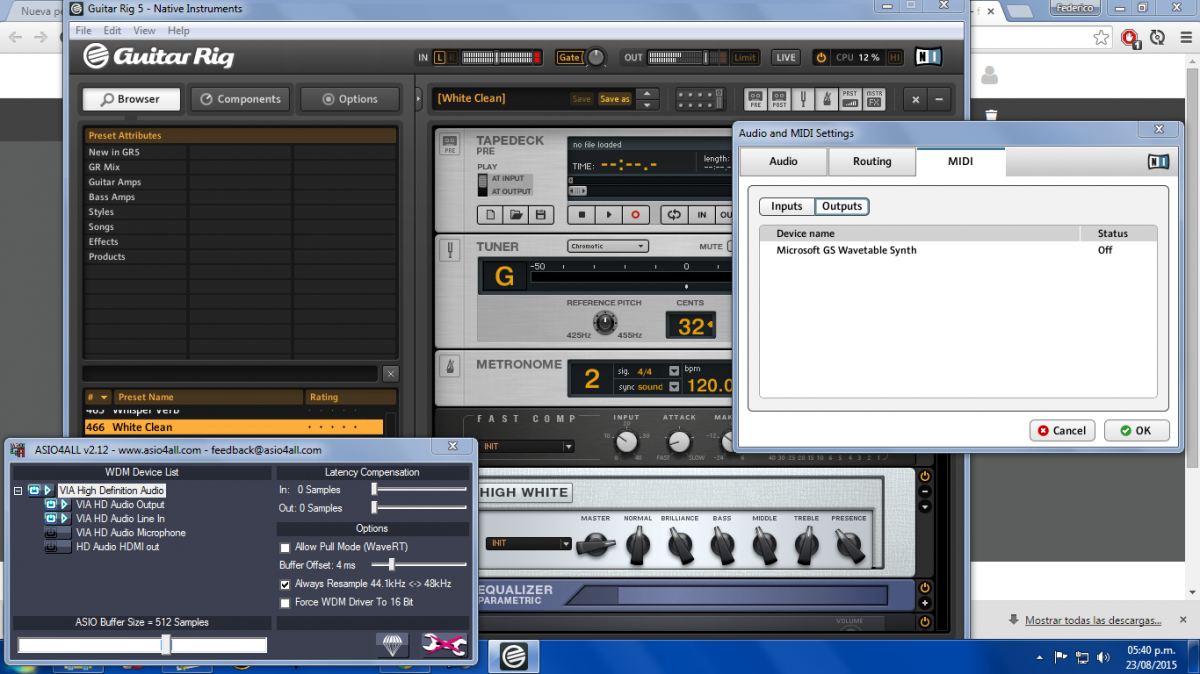Open the Audio tab in settings
This screenshot has width=1200, height=674.
783,161
